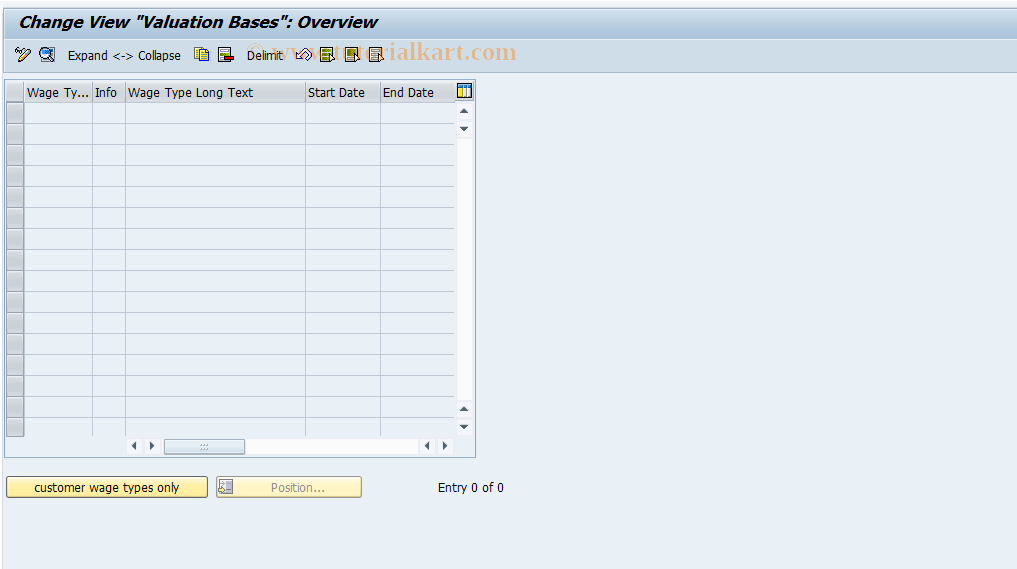
Task: Click the Position... button
Action: pyautogui.click(x=289, y=487)
